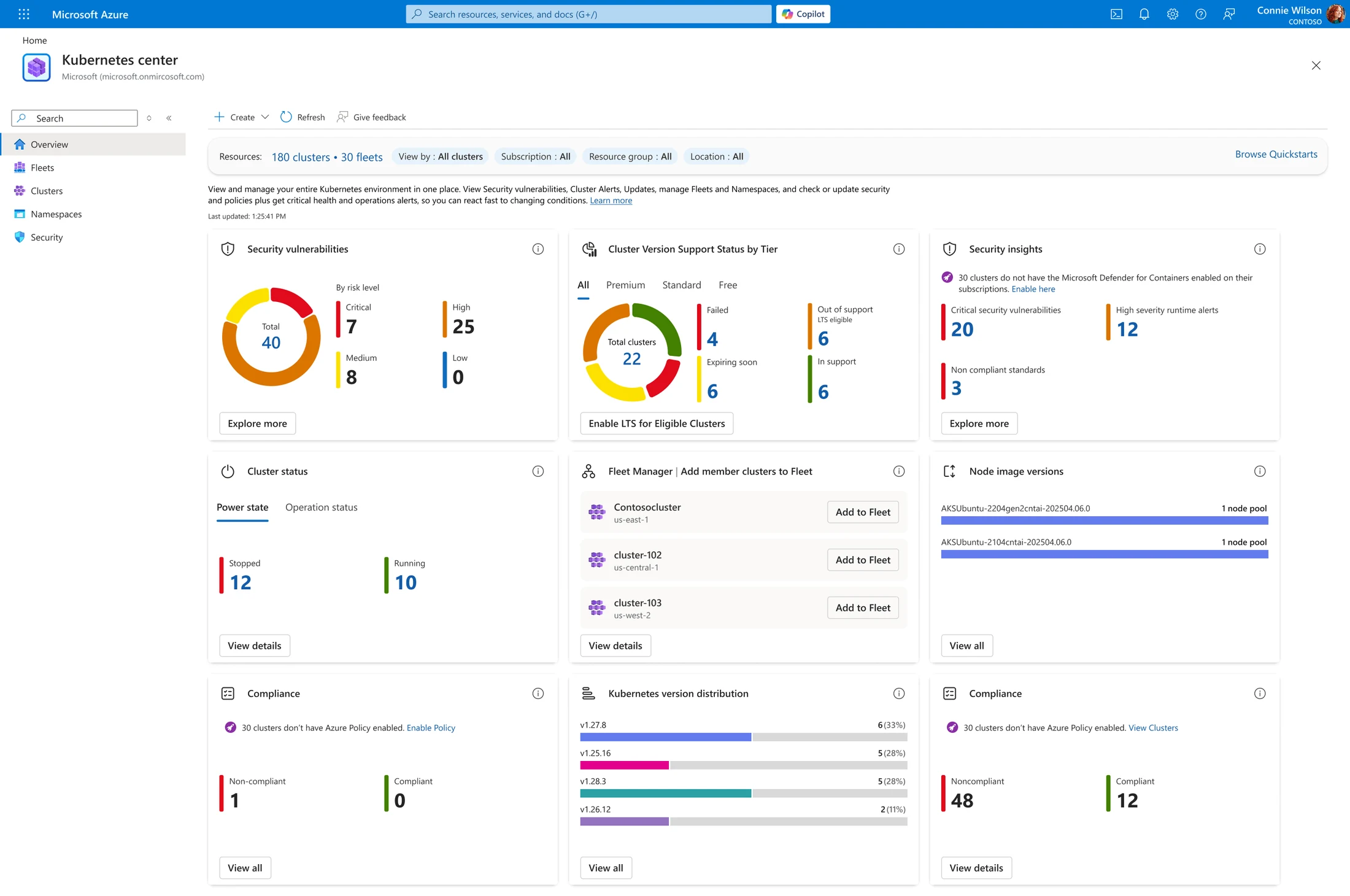Refresh the dashboard

click(303, 117)
